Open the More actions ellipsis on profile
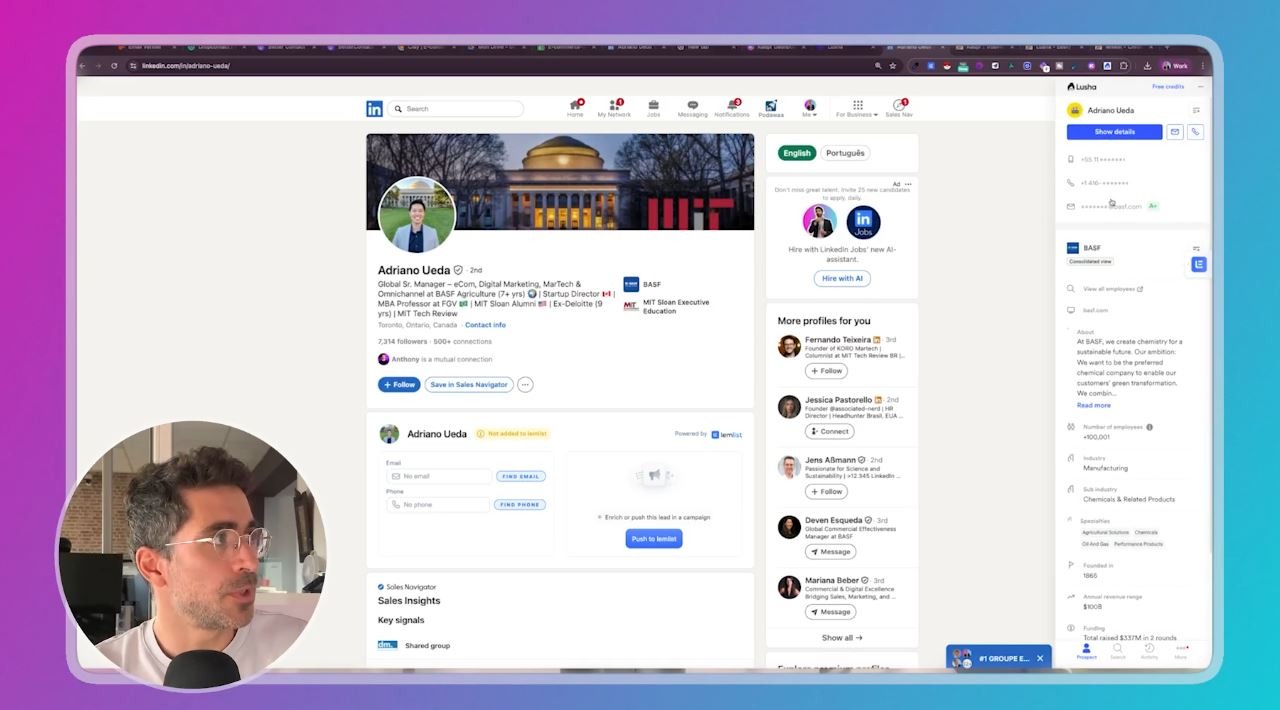 point(525,384)
